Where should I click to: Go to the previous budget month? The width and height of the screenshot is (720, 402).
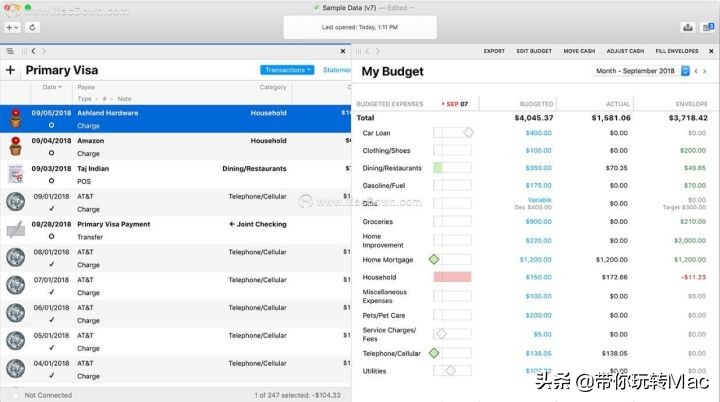coord(696,71)
